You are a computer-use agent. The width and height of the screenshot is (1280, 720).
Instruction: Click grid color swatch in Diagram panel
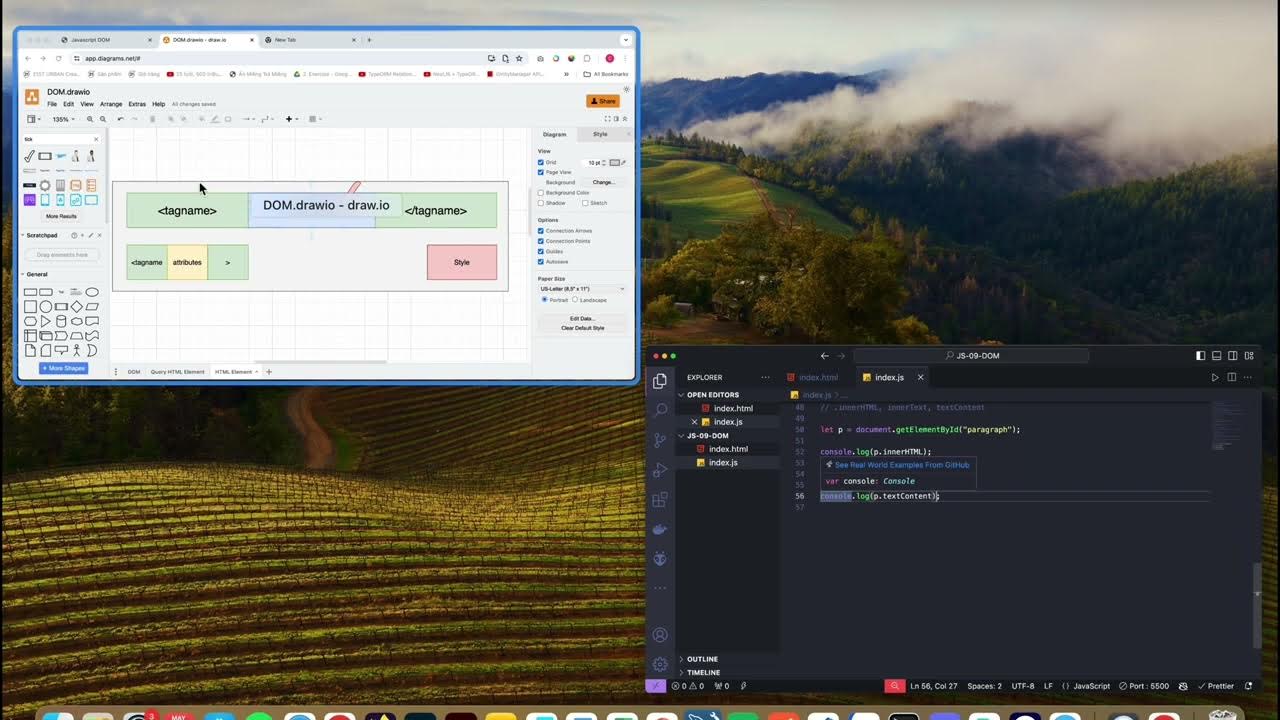(x=615, y=162)
